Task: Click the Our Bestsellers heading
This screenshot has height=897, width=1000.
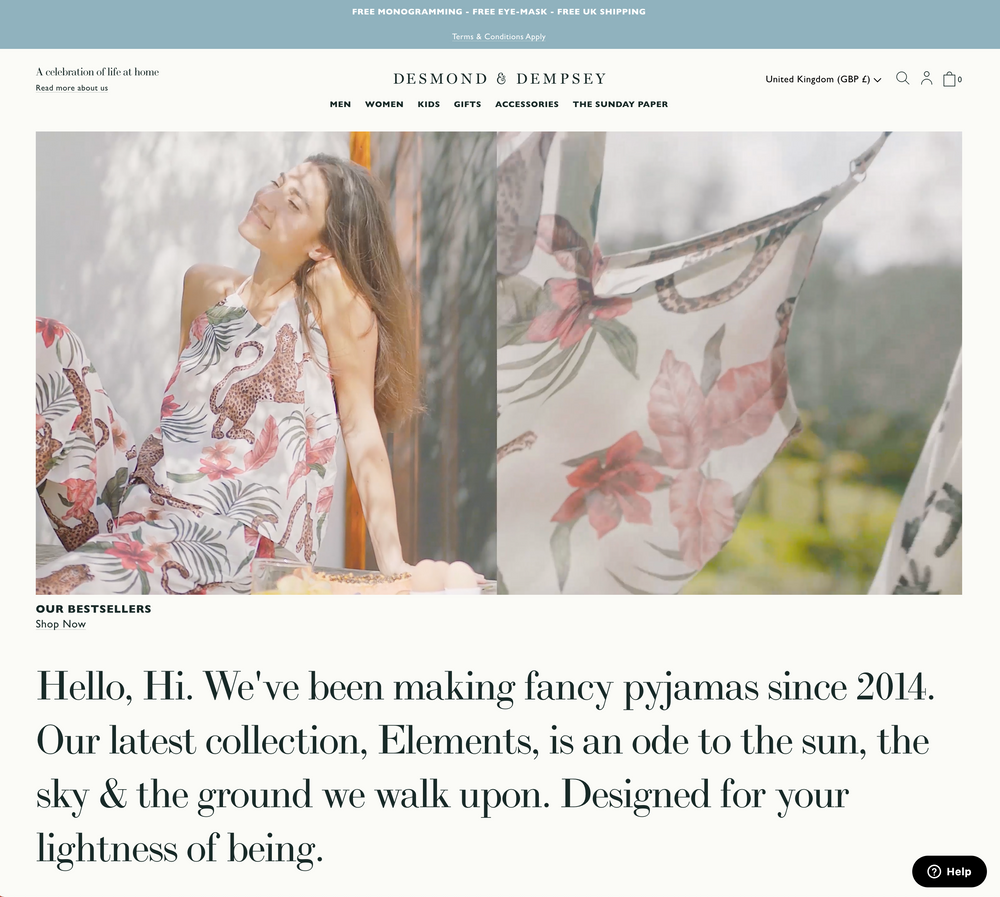Action: [93, 609]
